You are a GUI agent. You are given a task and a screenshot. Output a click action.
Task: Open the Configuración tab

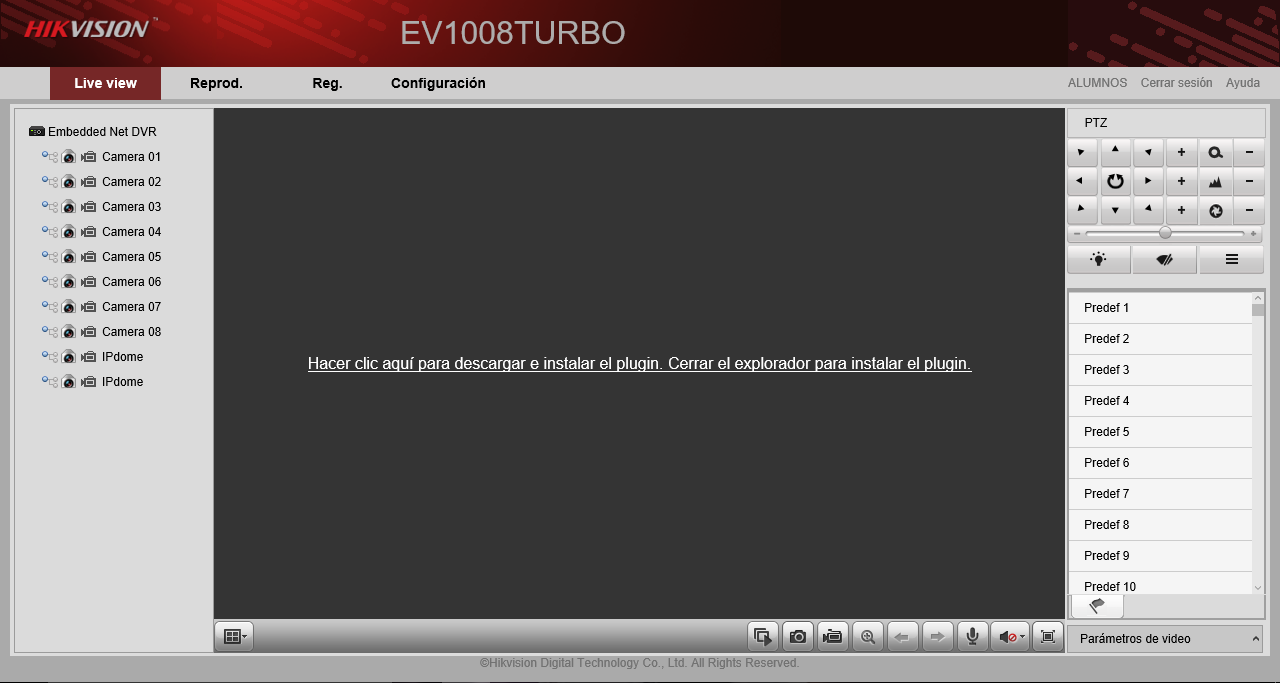[438, 83]
